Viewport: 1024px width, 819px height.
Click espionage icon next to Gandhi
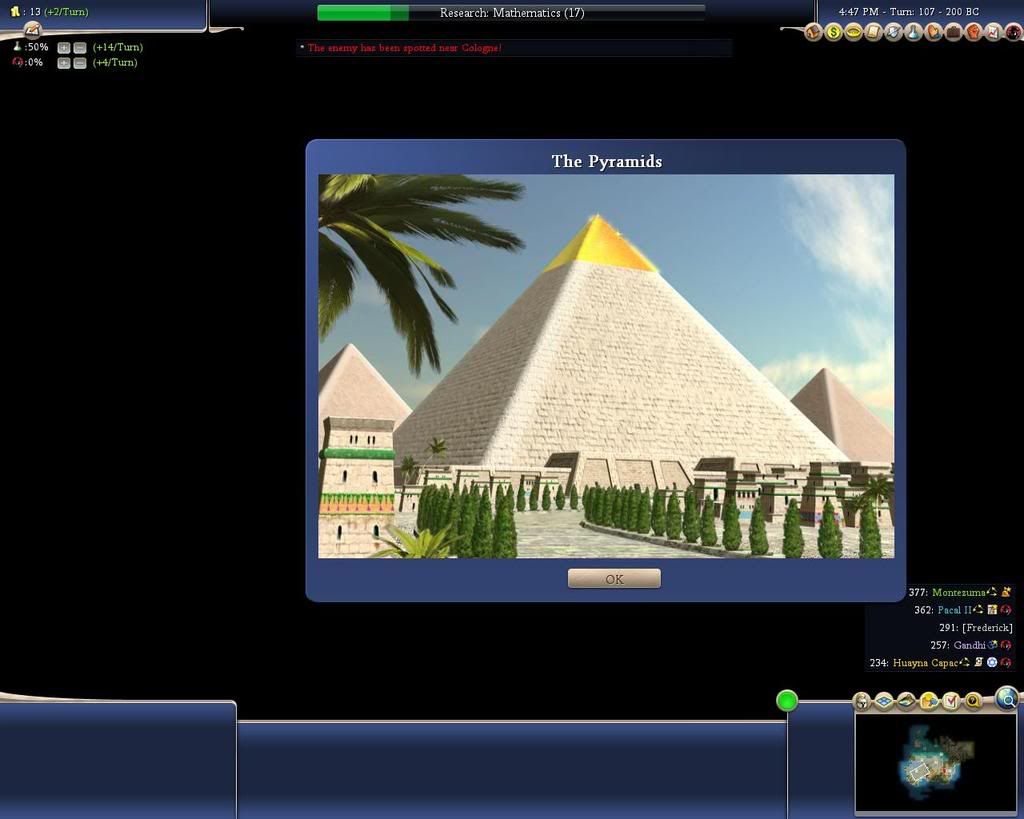pyautogui.click(x=1006, y=645)
